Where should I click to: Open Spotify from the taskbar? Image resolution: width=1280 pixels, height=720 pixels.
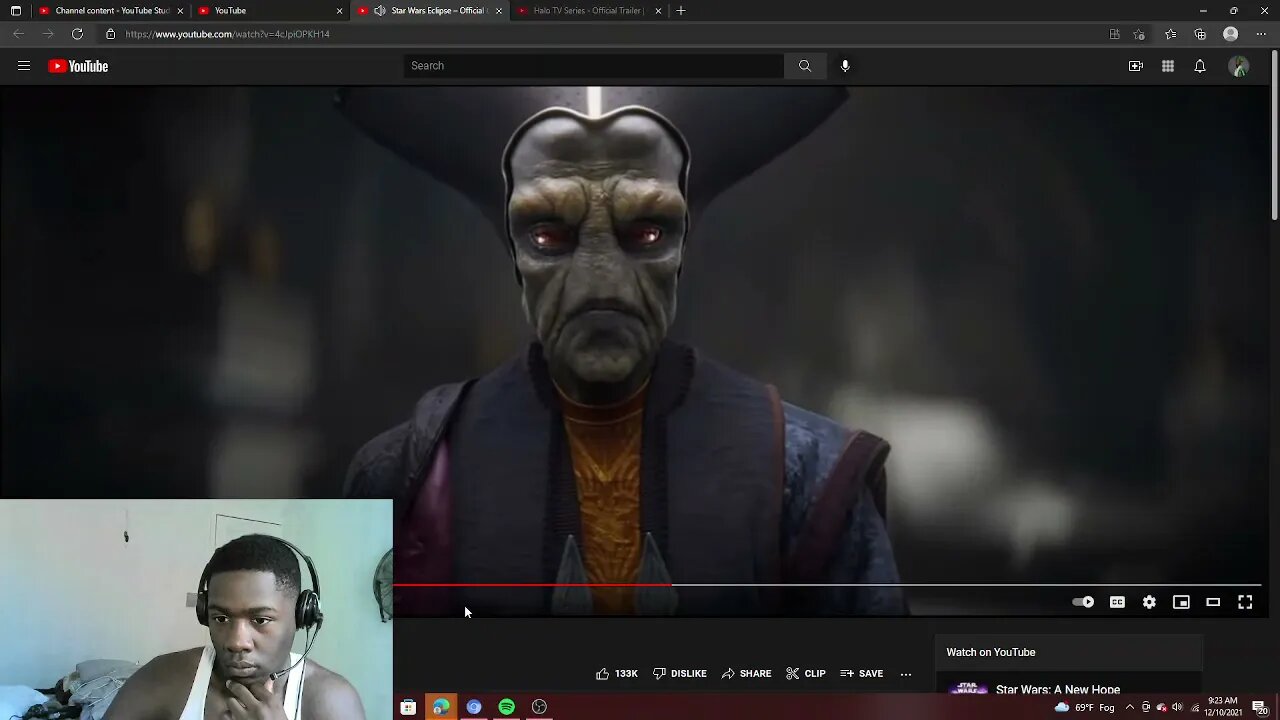tap(507, 707)
